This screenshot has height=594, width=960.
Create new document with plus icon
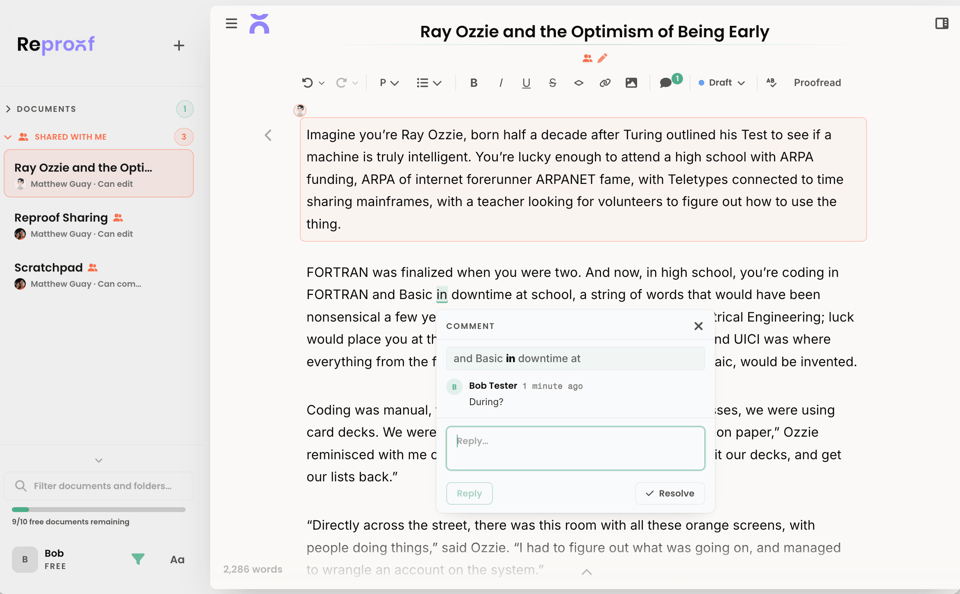179,45
